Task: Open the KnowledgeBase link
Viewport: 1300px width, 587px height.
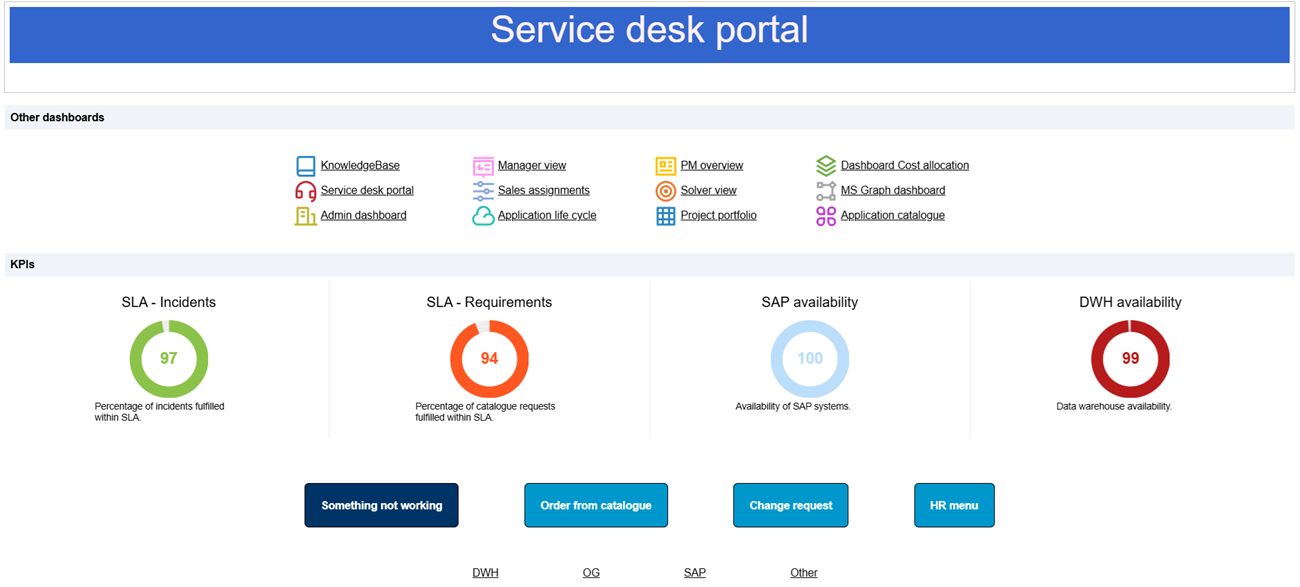Action: point(360,166)
